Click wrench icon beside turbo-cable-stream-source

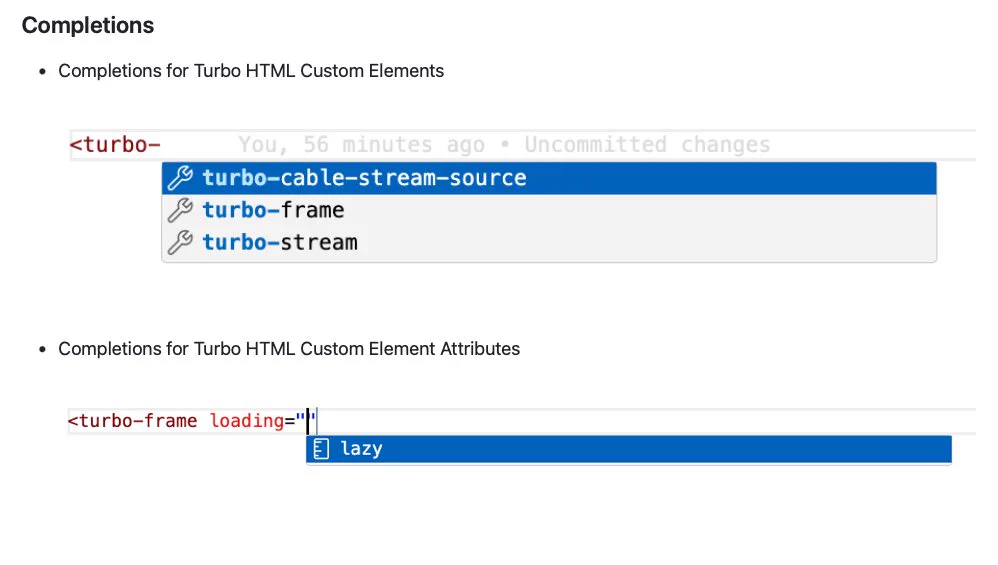pos(180,178)
